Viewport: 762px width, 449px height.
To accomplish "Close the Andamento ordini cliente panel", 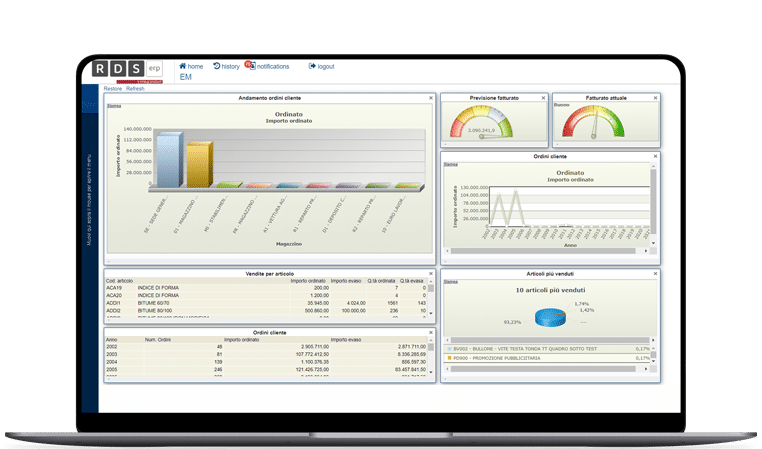I will tap(431, 98).
